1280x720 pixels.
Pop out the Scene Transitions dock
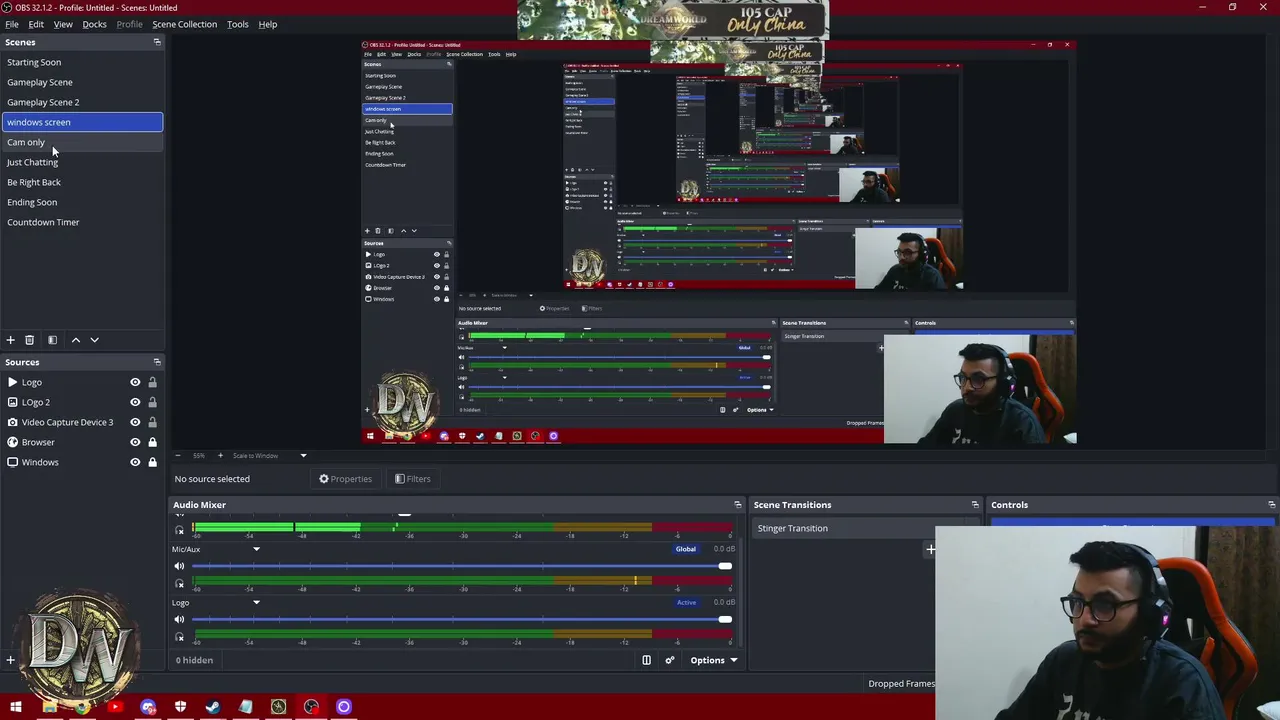tap(975, 505)
